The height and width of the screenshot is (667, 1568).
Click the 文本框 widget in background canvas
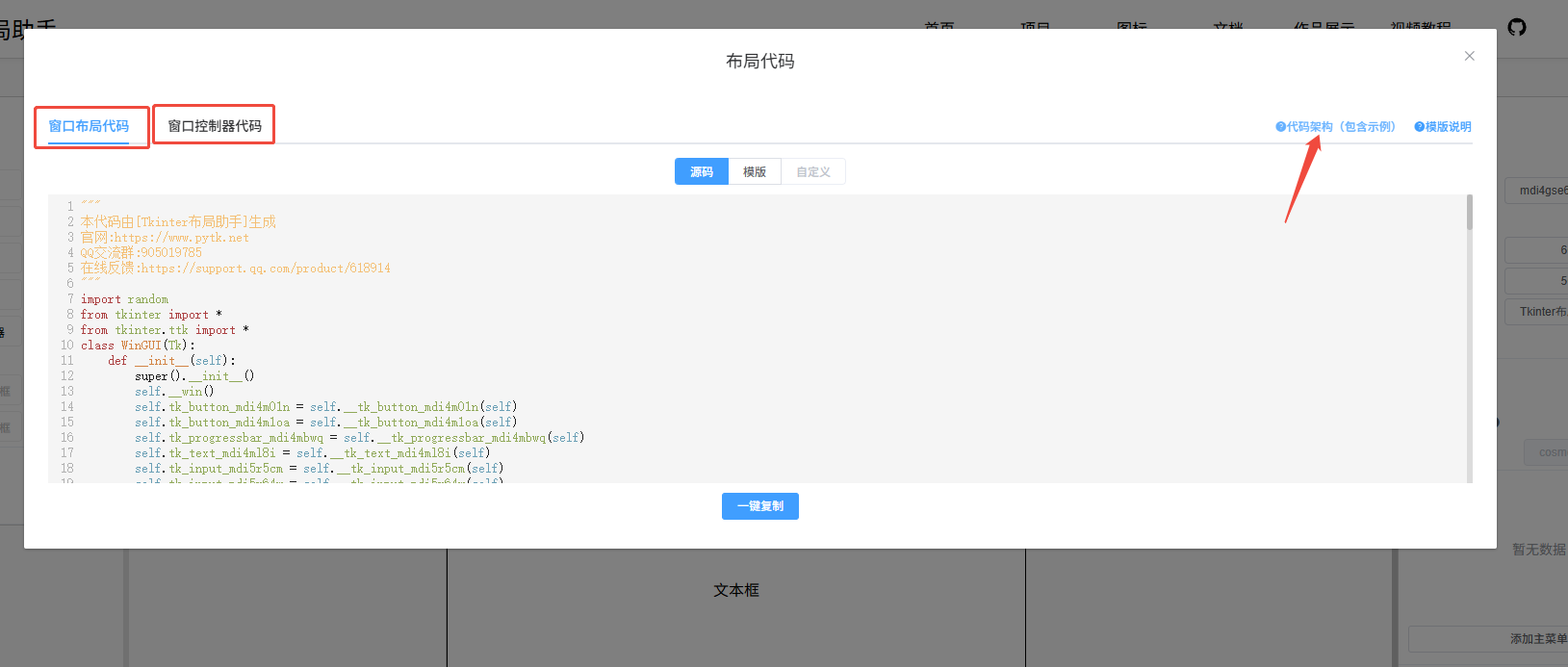tap(736, 590)
